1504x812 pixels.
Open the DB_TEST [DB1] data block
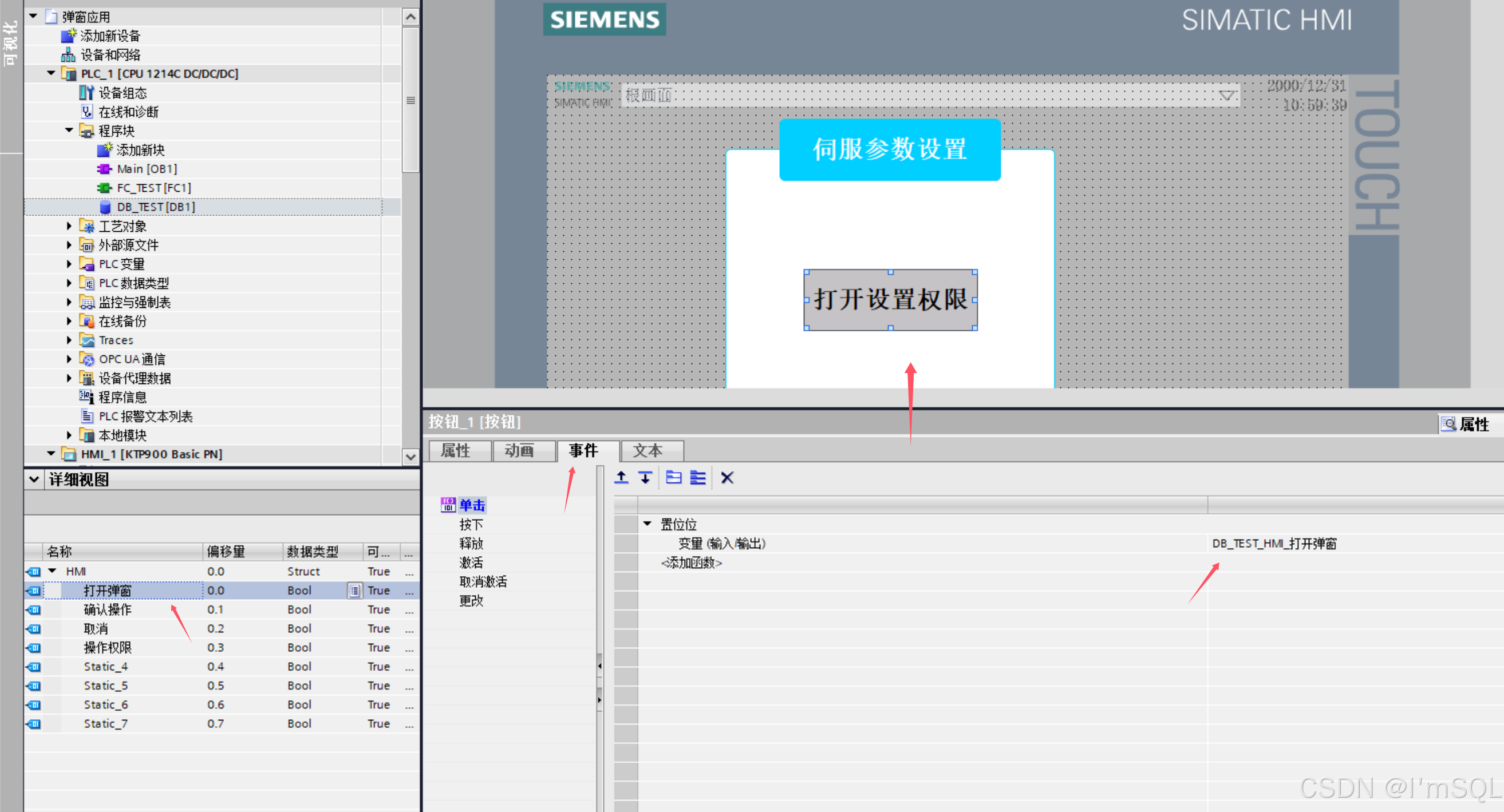pyautogui.click(x=155, y=207)
